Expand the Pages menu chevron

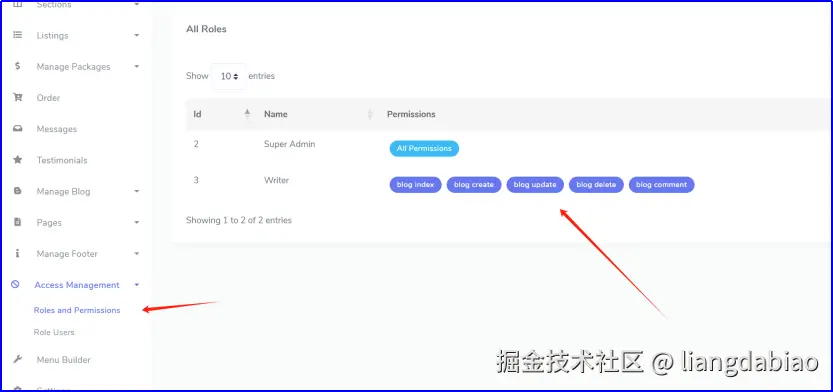pyautogui.click(x=137, y=223)
